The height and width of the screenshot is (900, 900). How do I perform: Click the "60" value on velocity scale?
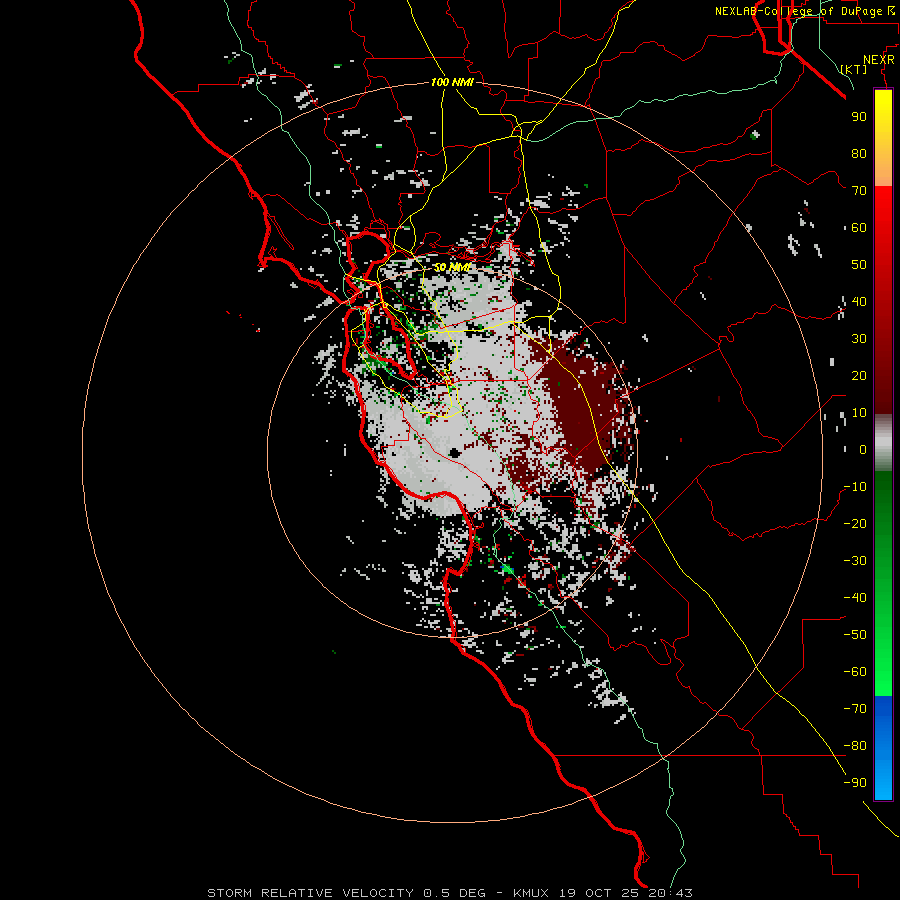pos(859,227)
